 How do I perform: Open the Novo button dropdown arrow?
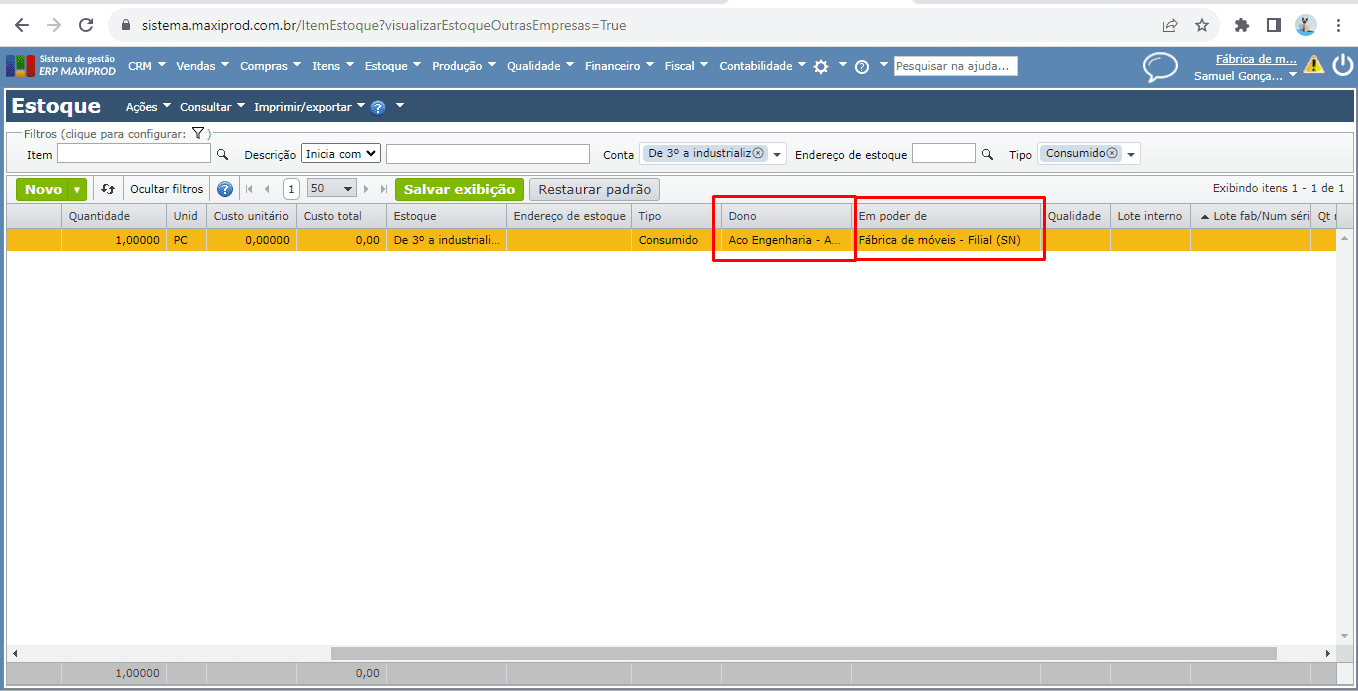77,189
